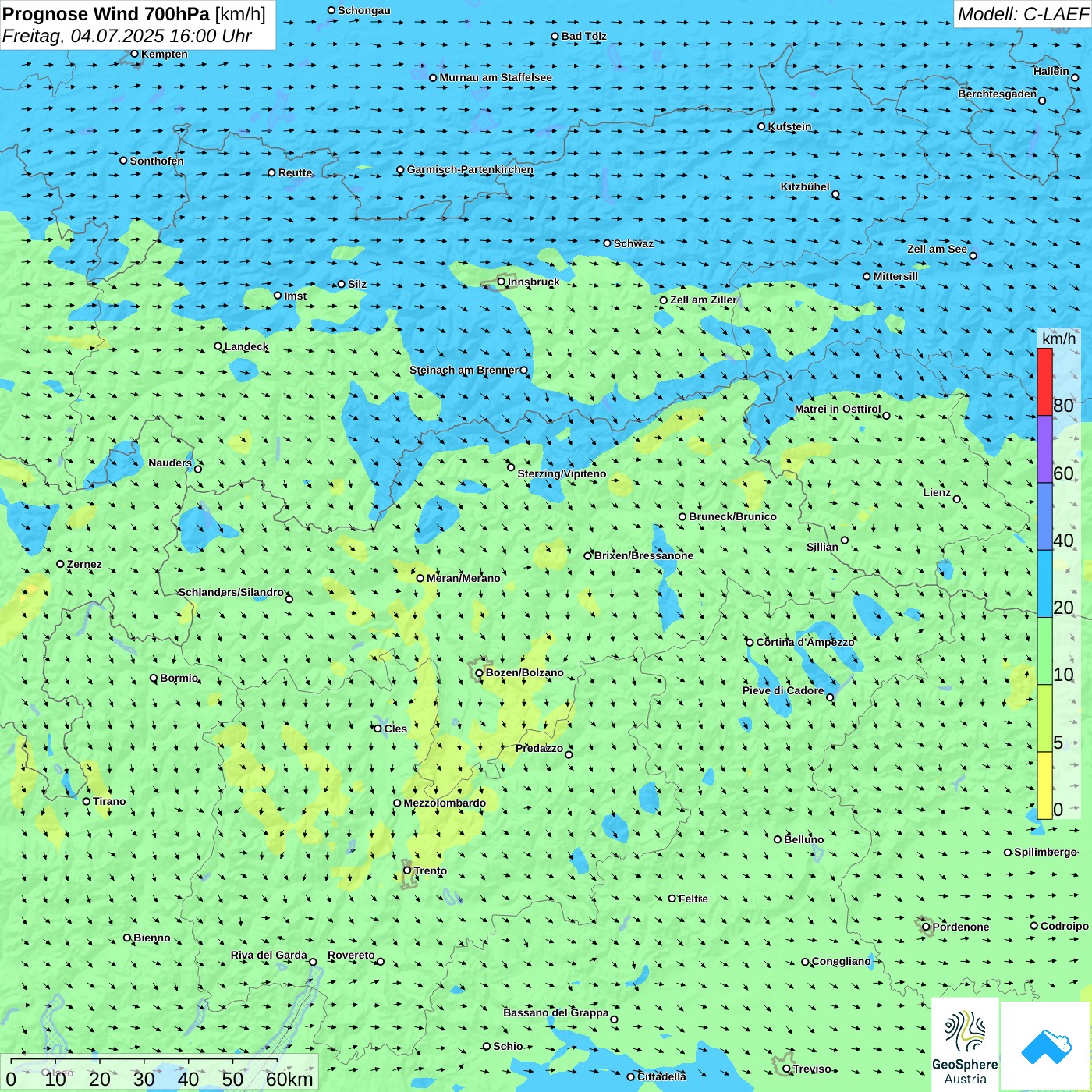Click the Nauders location label
Screen dimensions: 1092x1092
tap(170, 463)
